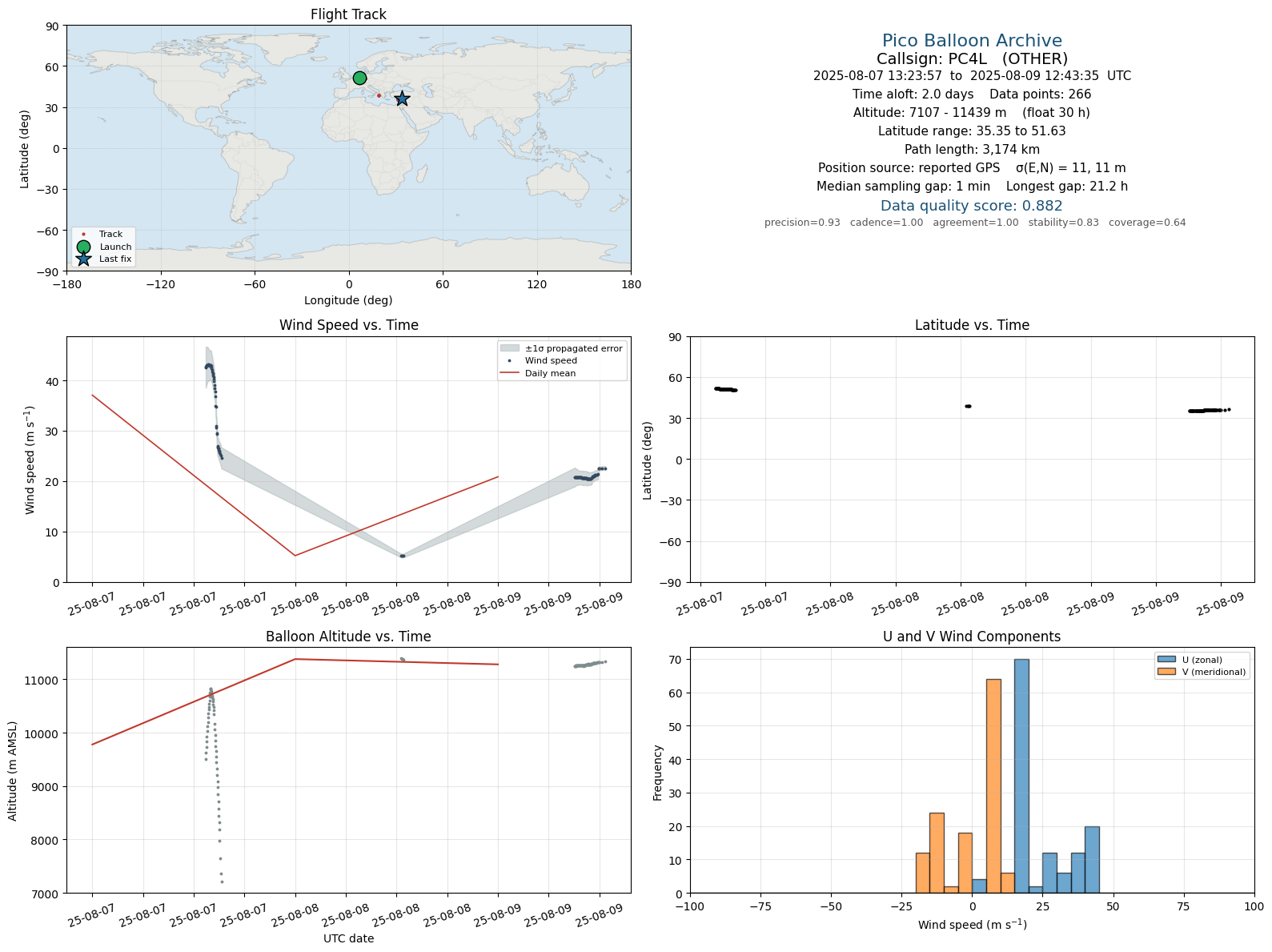Click the Flight Track chart title

348,14
